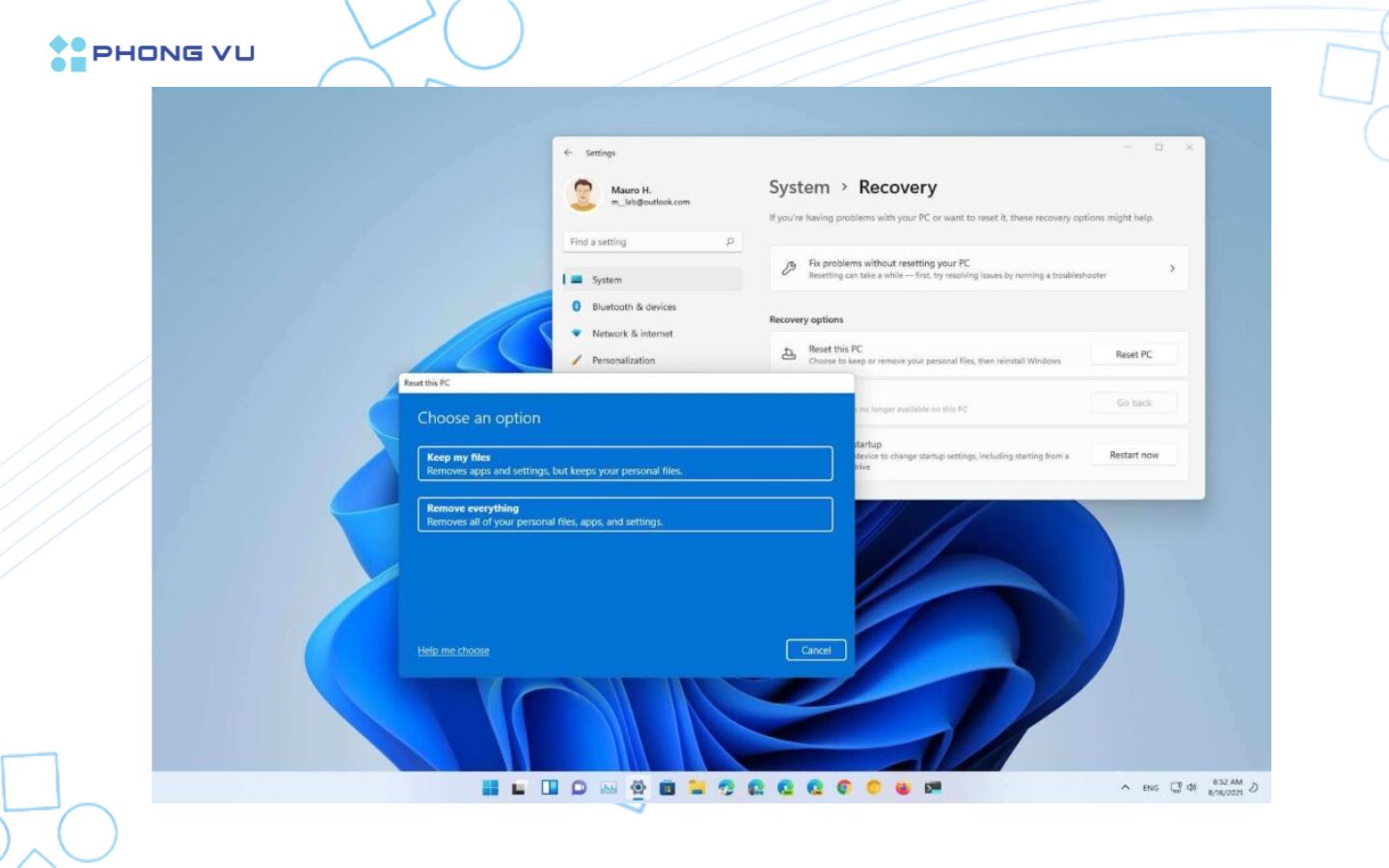Expand Fix problems without resetting chevron

coord(1172,269)
